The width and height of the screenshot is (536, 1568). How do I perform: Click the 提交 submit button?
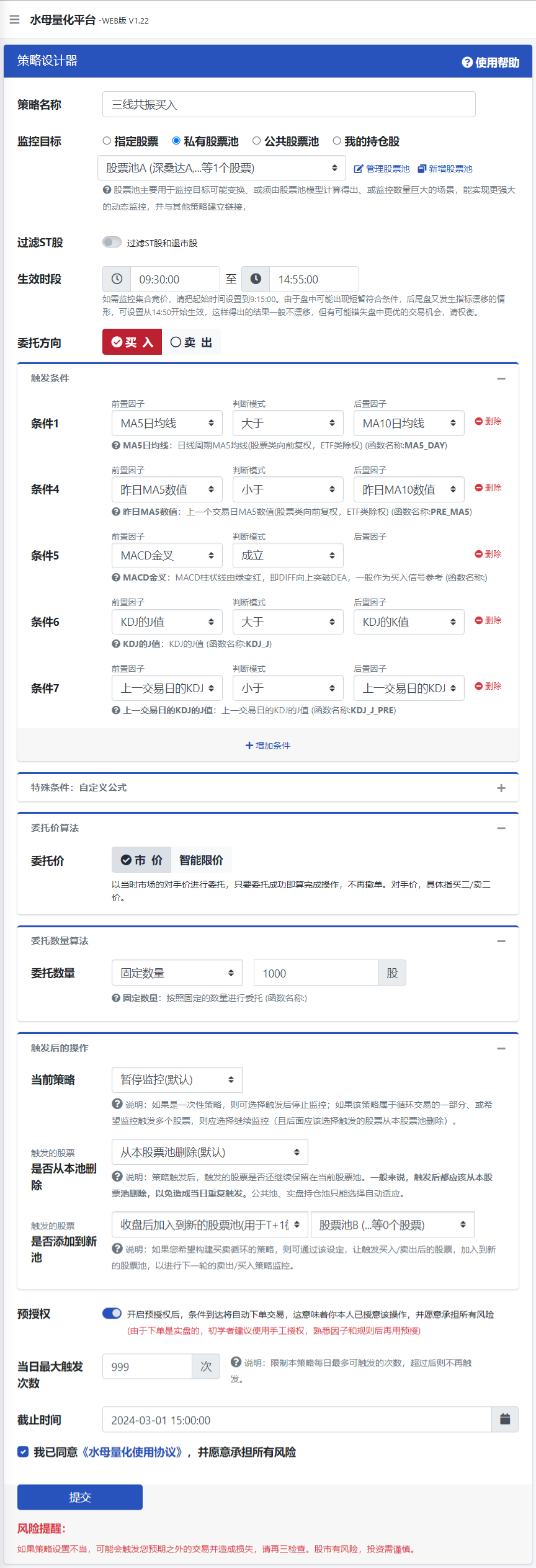[80, 1497]
